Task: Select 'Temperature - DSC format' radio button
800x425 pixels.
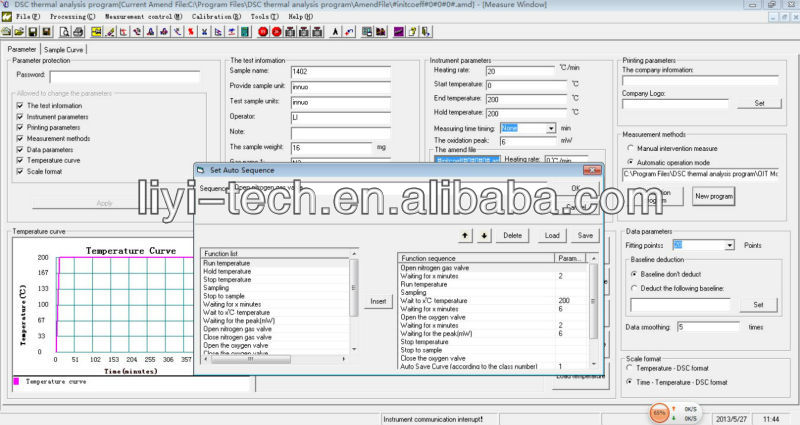Action: (629, 367)
